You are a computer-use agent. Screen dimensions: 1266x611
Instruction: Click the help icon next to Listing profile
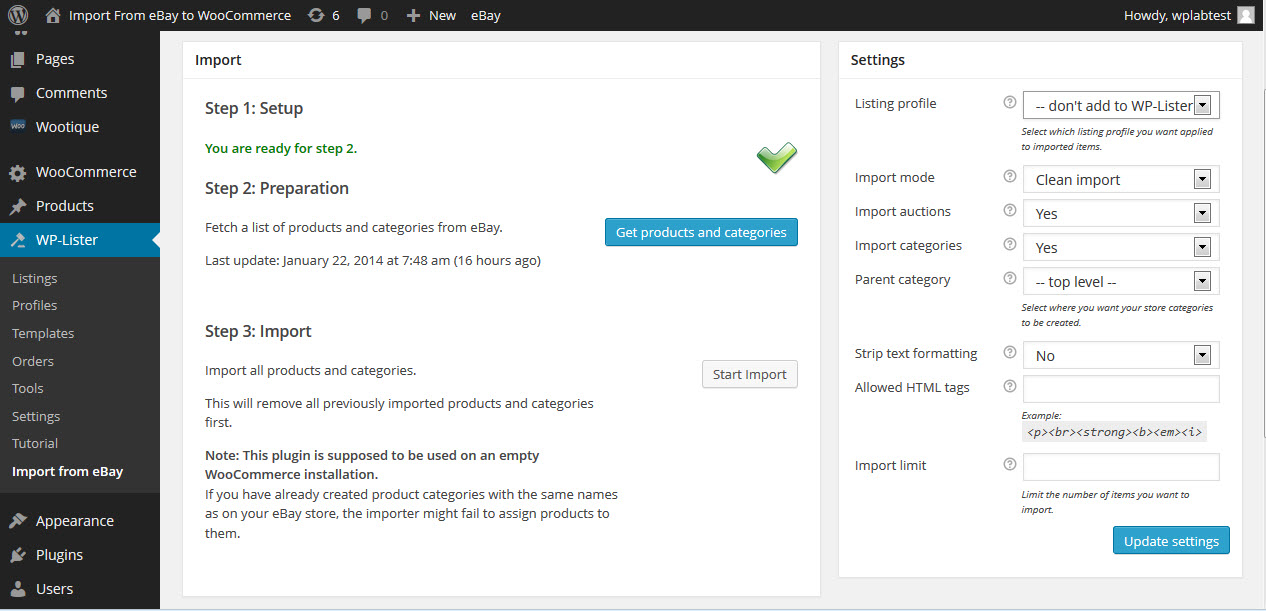click(1009, 102)
